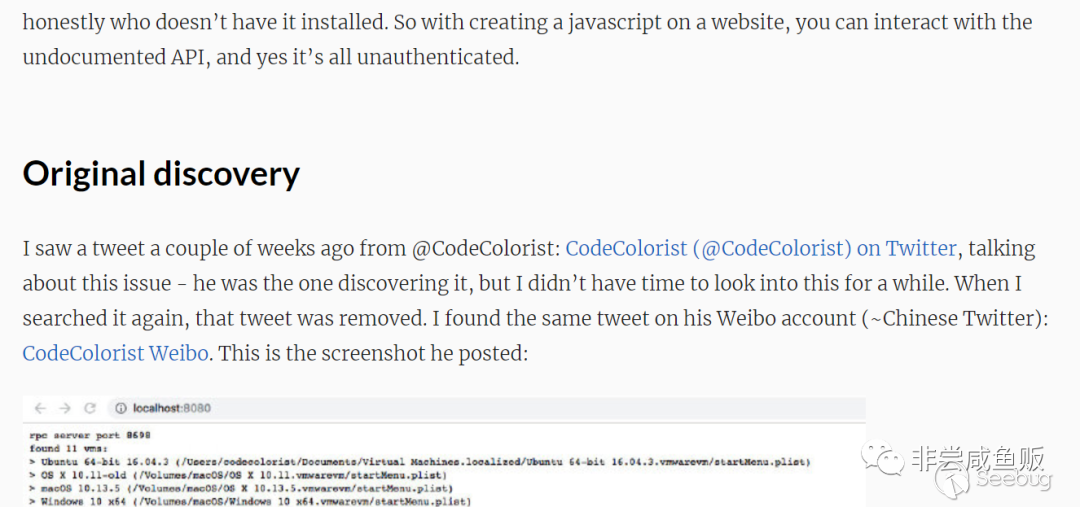The width and height of the screenshot is (1080, 507).
Task: Open the CodeColorist Weibo link
Action: coord(115,353)
